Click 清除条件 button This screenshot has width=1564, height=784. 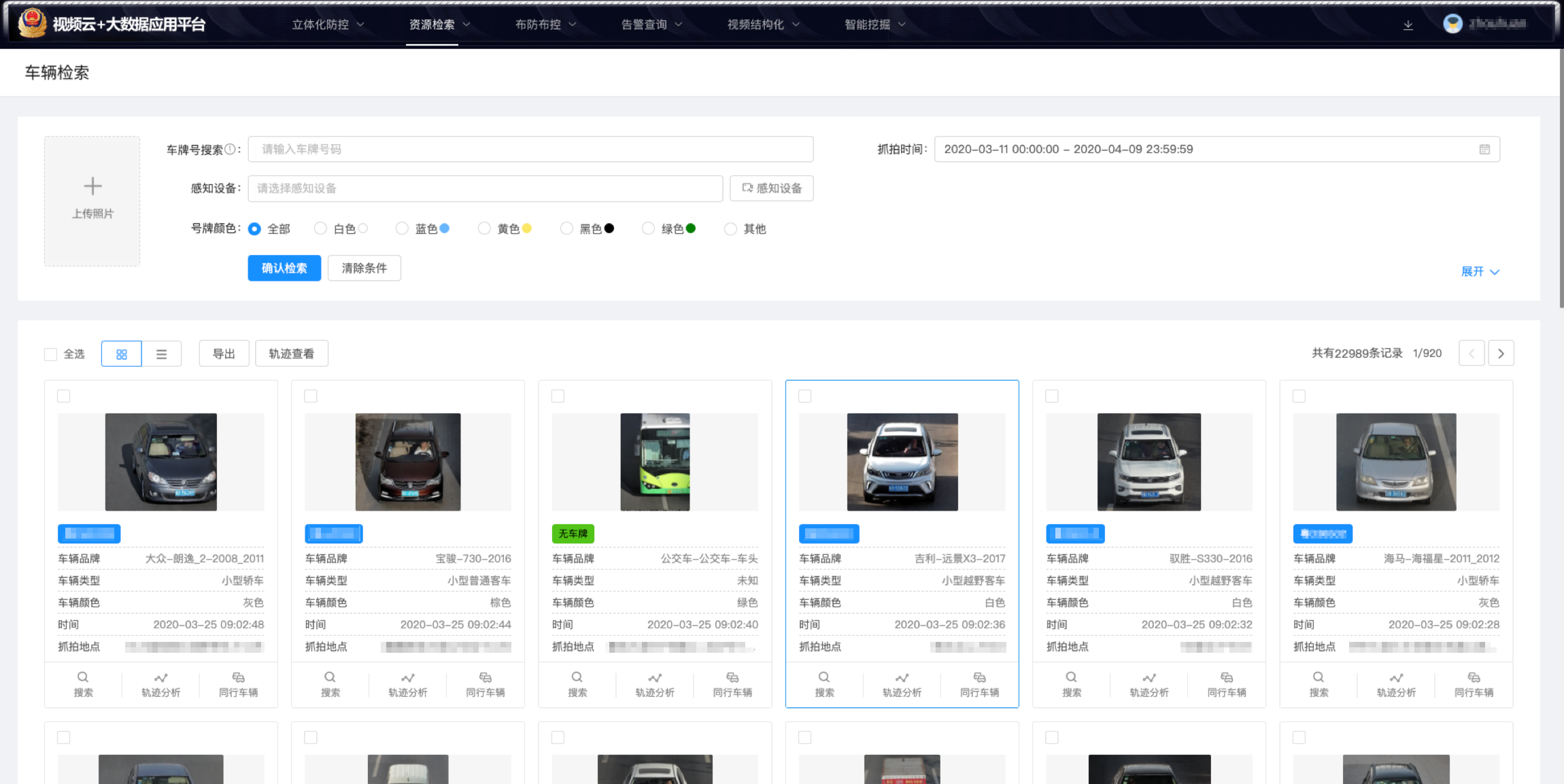(364, 269)
